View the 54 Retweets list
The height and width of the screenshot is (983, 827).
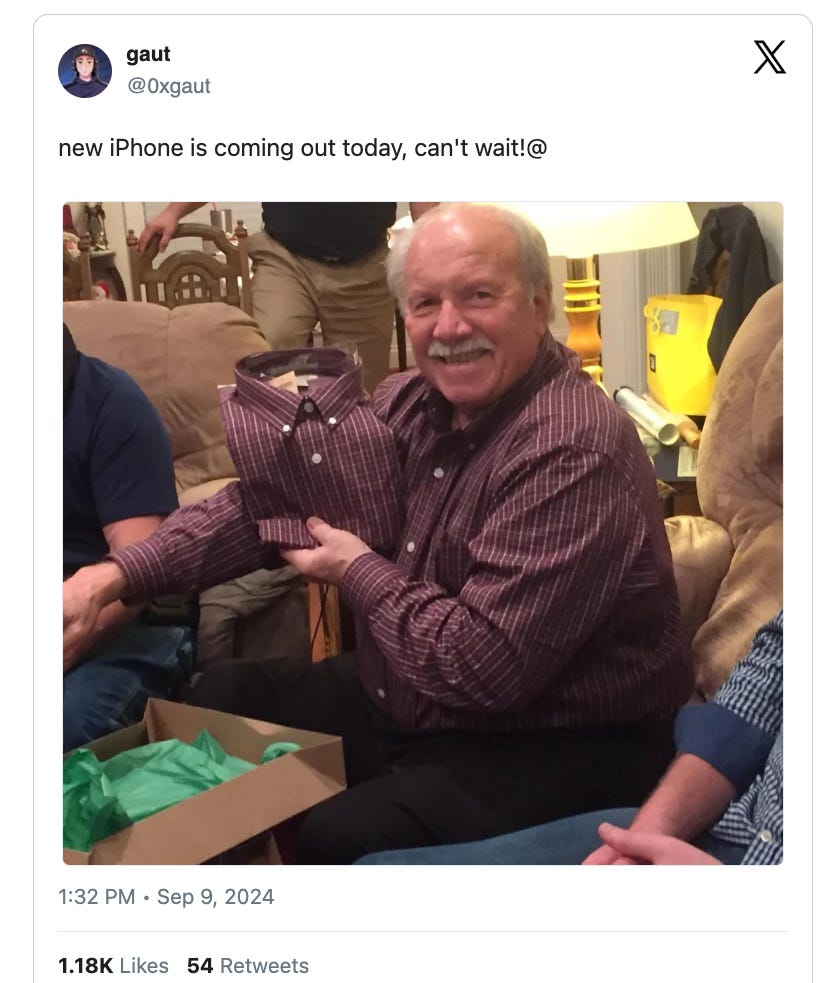click(248, 965)
